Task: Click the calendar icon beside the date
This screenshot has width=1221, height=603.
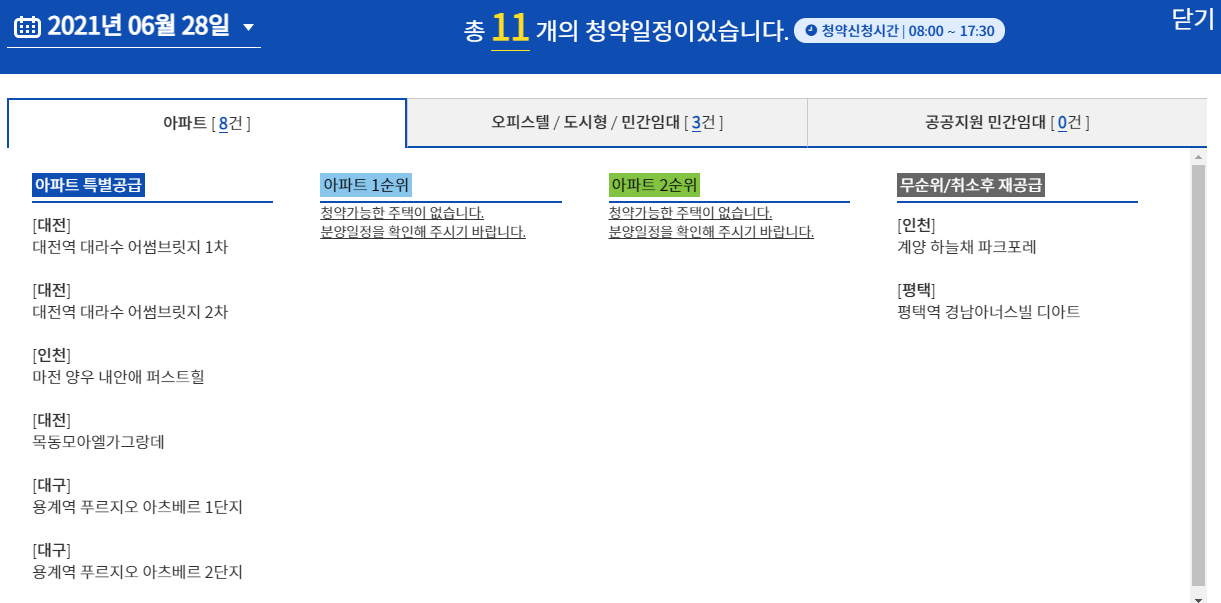Action: (27, 27)
